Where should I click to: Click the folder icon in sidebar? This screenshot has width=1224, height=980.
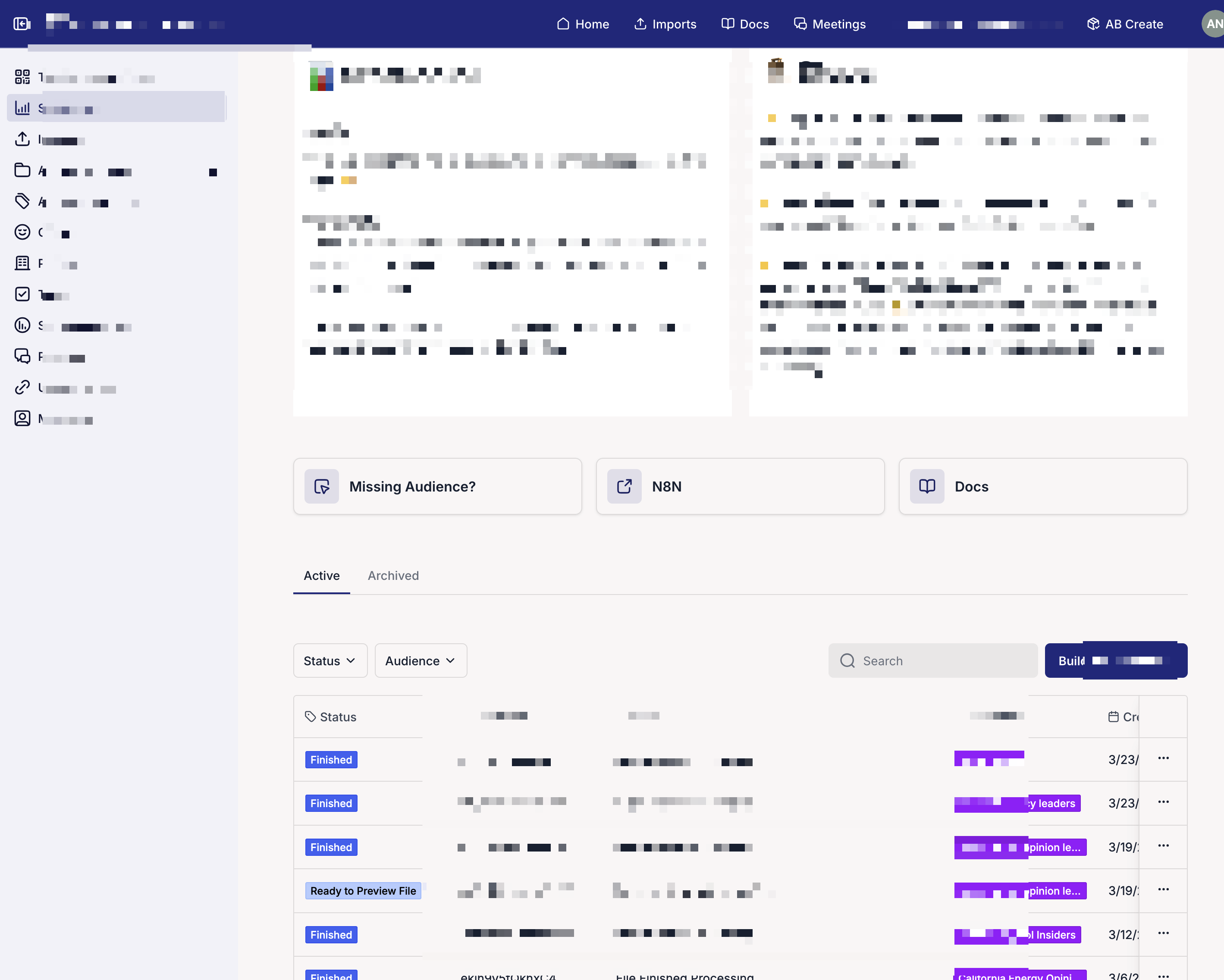click(x=22, y=170)
